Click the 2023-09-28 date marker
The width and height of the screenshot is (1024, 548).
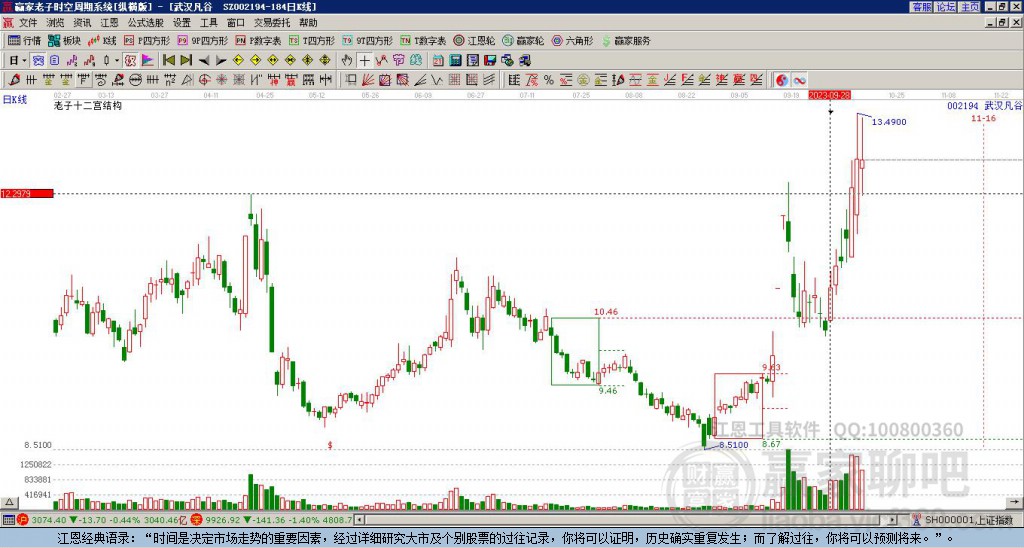click(829, 95)
